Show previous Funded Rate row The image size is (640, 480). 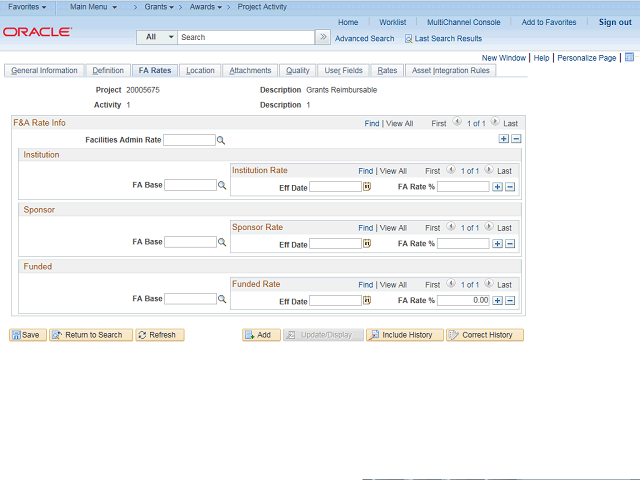tap(451, 283)
